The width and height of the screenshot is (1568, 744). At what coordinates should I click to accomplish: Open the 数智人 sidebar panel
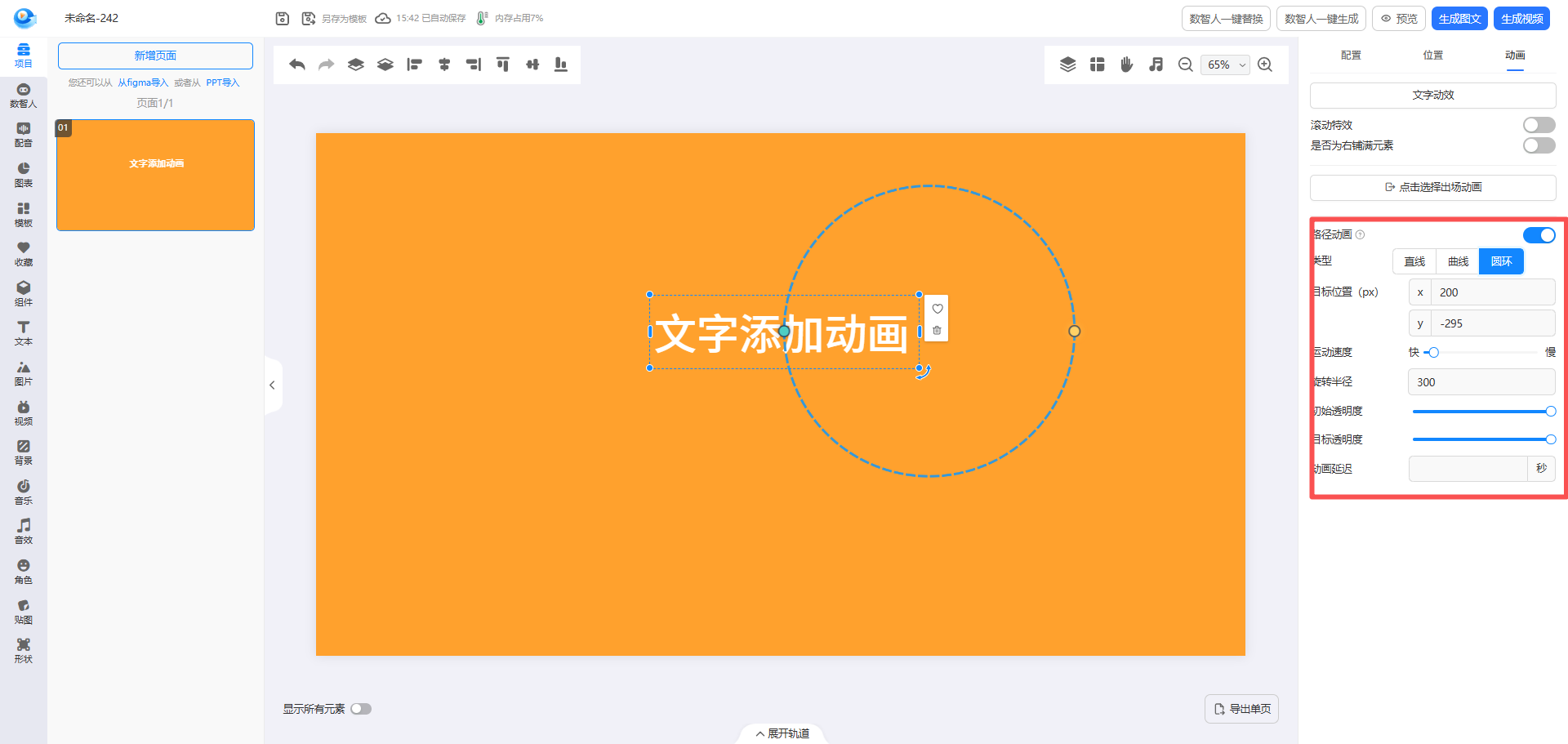pyautogui.click(x=24, y=95)
